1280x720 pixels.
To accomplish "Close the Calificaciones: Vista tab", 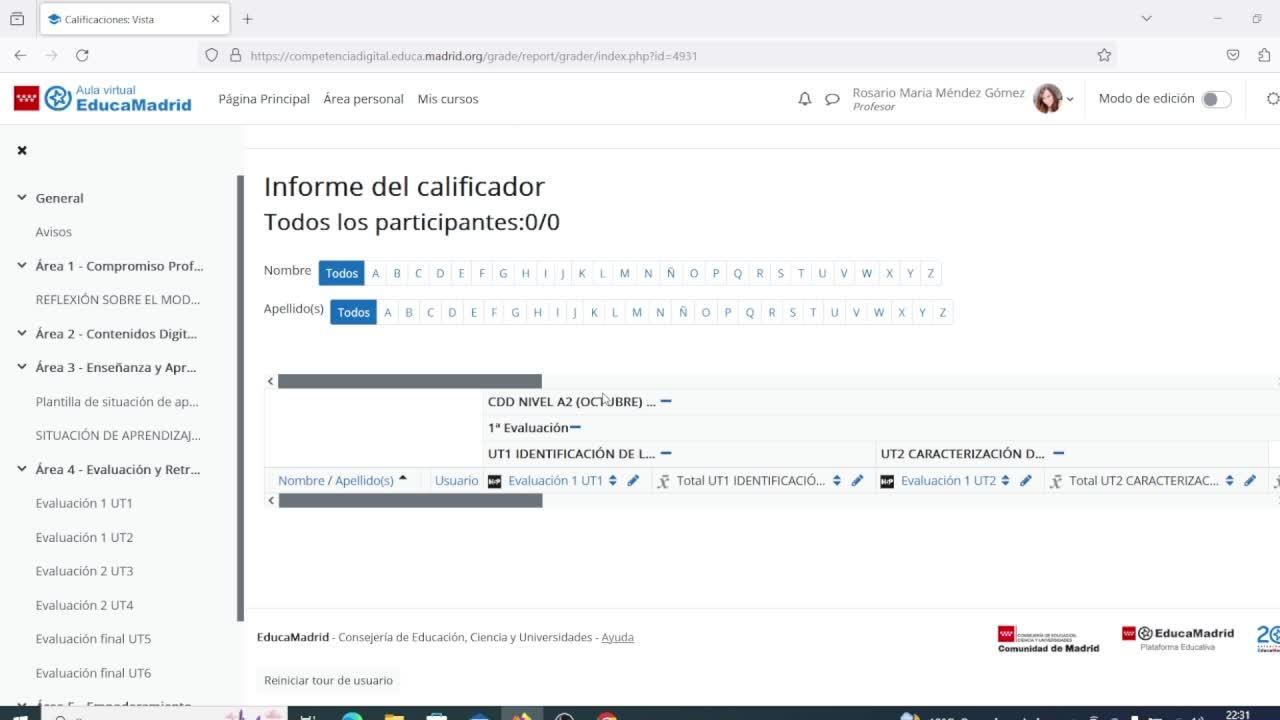I will pyautogui.click(x=215, y=19).
